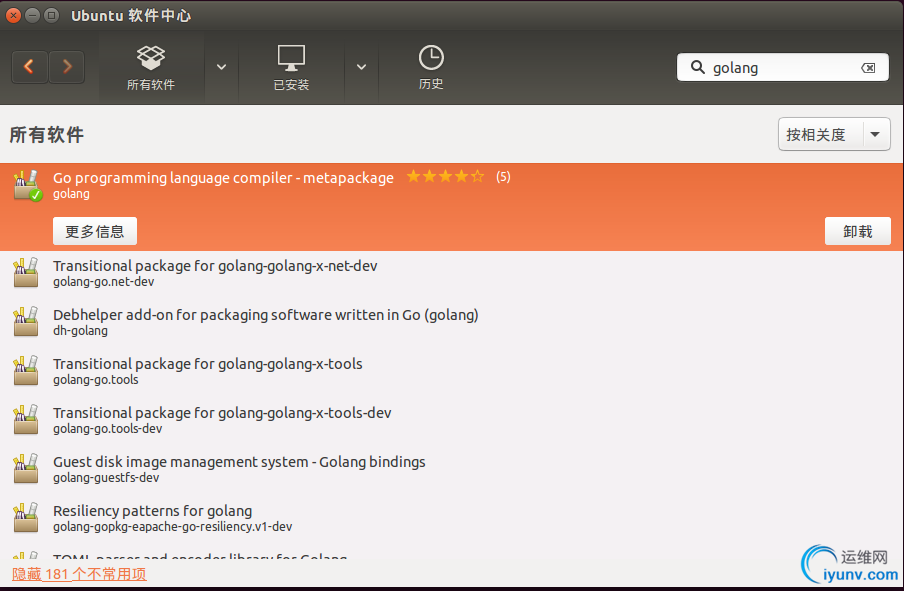Select Resiliency patterns for golang row
This screenshot has width=904, height=591.
(452, 518)
